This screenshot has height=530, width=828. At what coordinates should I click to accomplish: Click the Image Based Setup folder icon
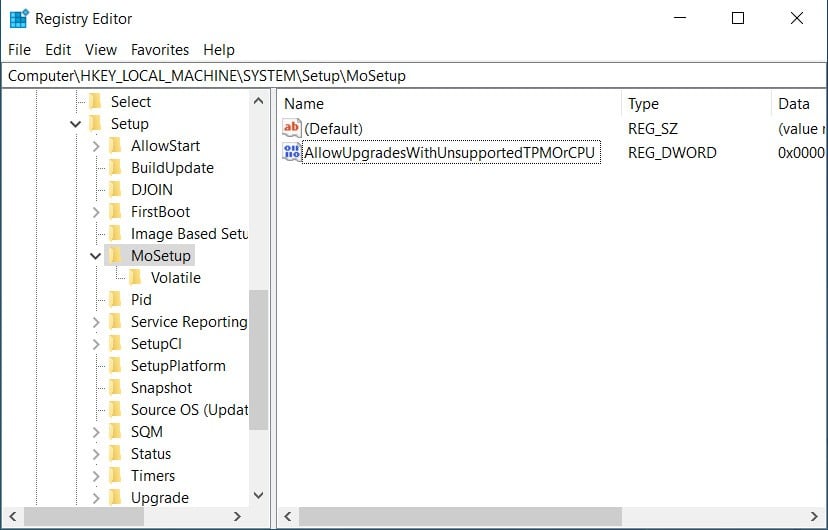click(x=116, y=234)
